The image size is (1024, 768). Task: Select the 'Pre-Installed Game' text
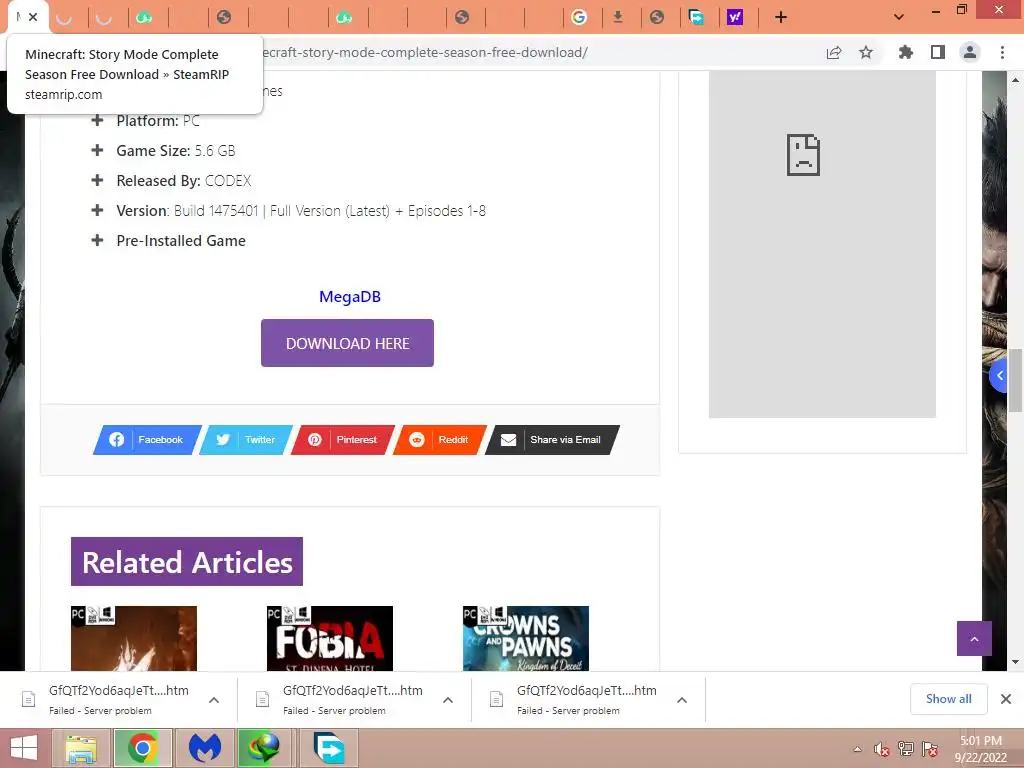tap(181, 241)
